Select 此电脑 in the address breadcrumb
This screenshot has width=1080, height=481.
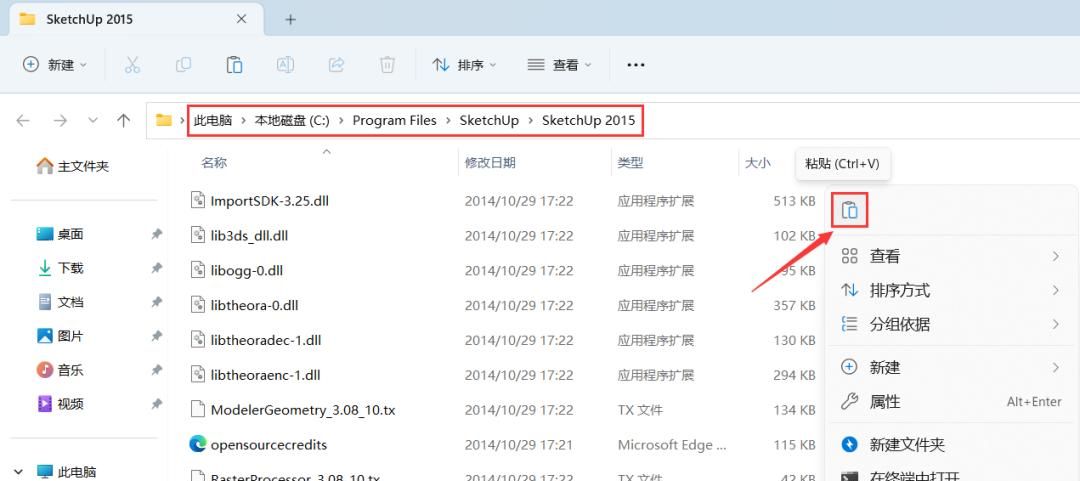click(213, 121)
